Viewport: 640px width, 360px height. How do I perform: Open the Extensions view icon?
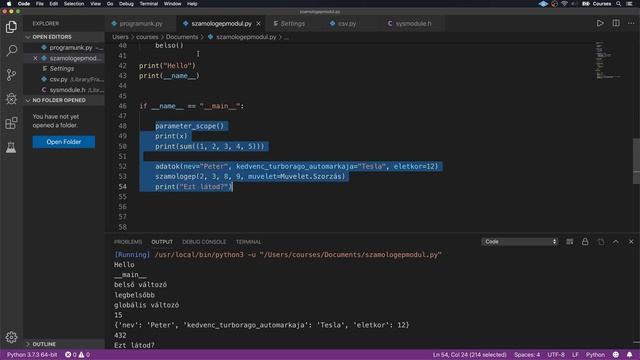[x=11, y=123]
